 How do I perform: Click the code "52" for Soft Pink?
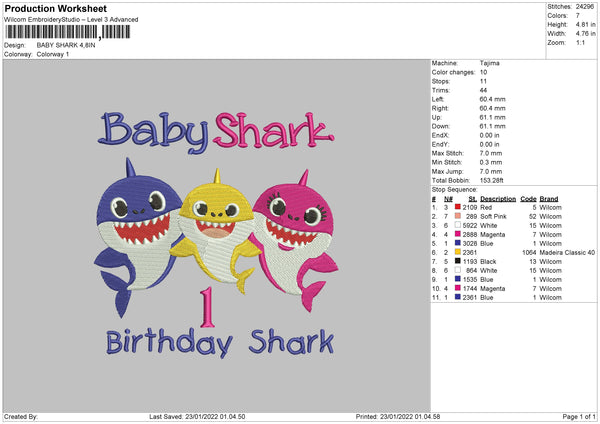click(x=533, y=217)
